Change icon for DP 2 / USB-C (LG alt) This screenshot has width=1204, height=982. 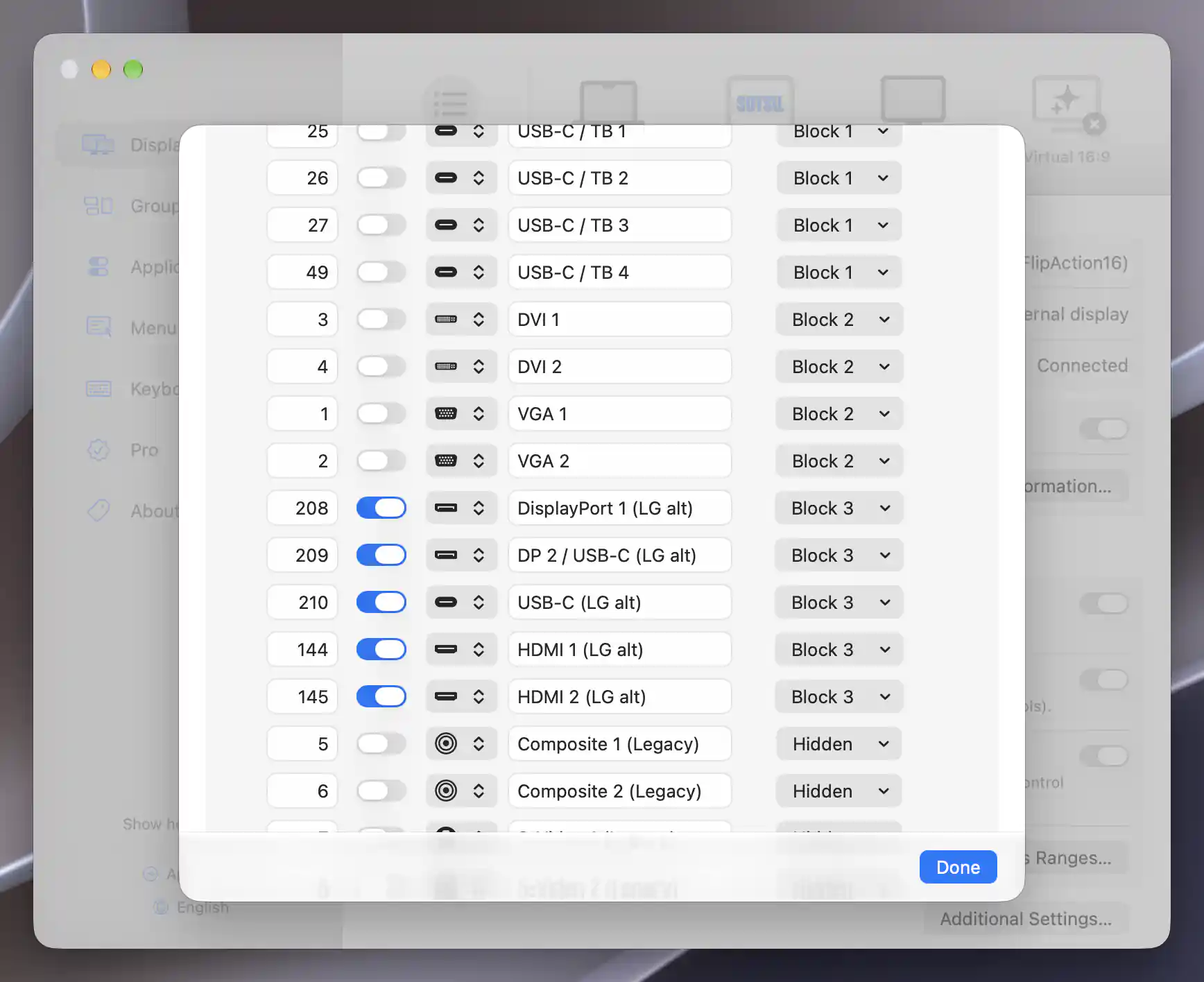(x=461, y=555)
